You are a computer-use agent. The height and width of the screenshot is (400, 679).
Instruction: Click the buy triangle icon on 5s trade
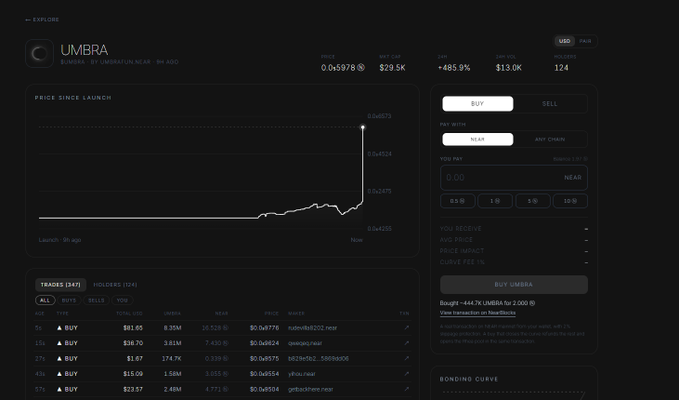click(x=60, y=328)
